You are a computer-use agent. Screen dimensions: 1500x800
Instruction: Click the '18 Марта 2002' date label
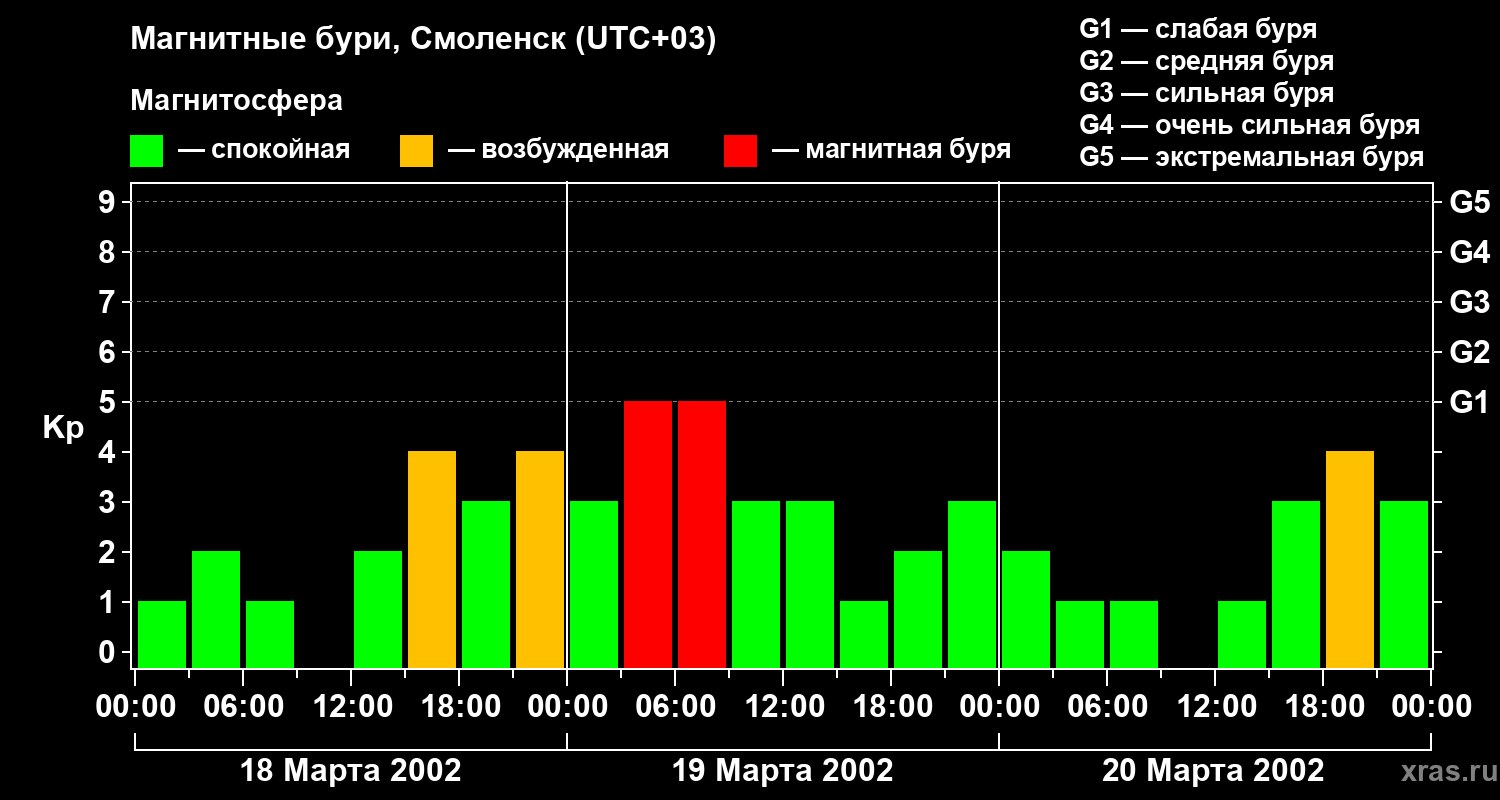coord(351,771)
